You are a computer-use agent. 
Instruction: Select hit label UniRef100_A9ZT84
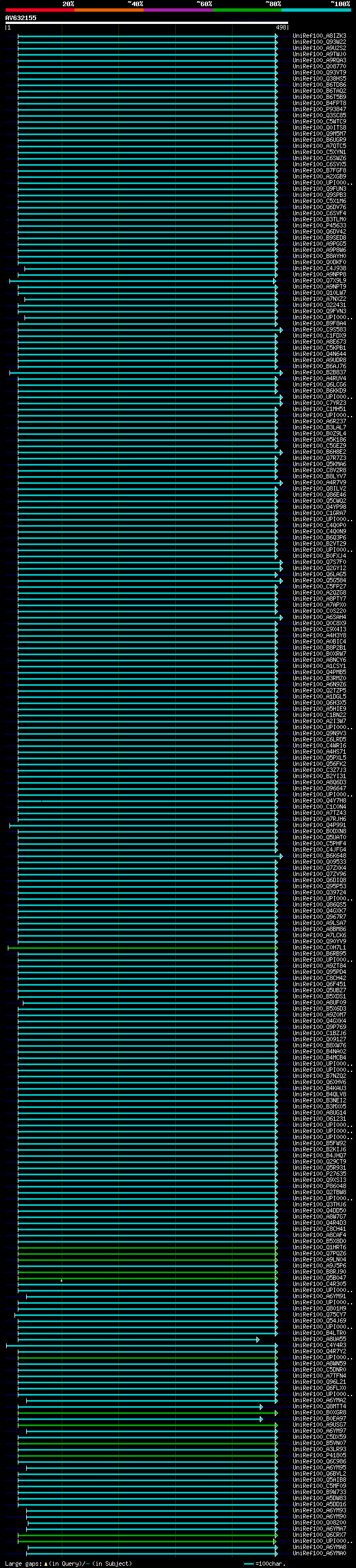click(319, 966)
